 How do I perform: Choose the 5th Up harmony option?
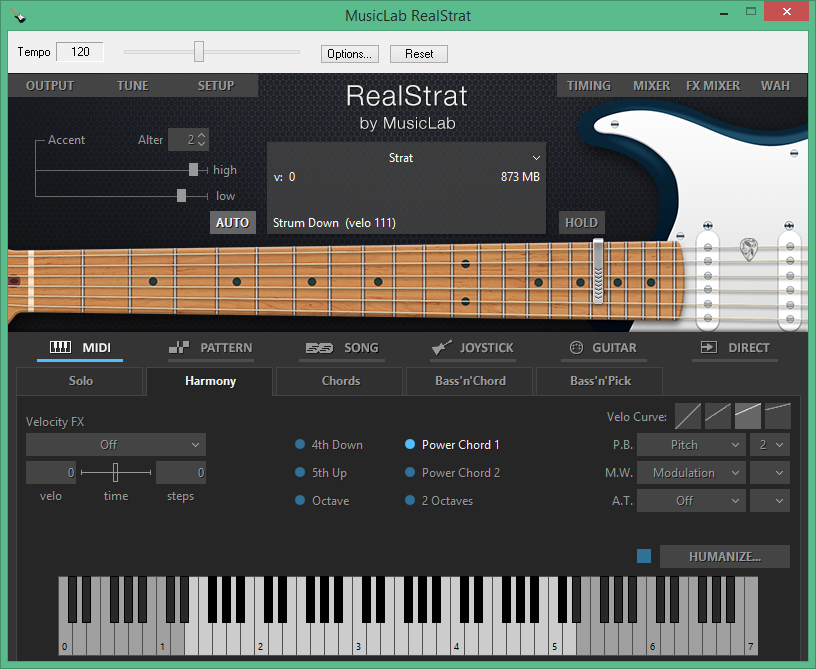tap(321, 473)
